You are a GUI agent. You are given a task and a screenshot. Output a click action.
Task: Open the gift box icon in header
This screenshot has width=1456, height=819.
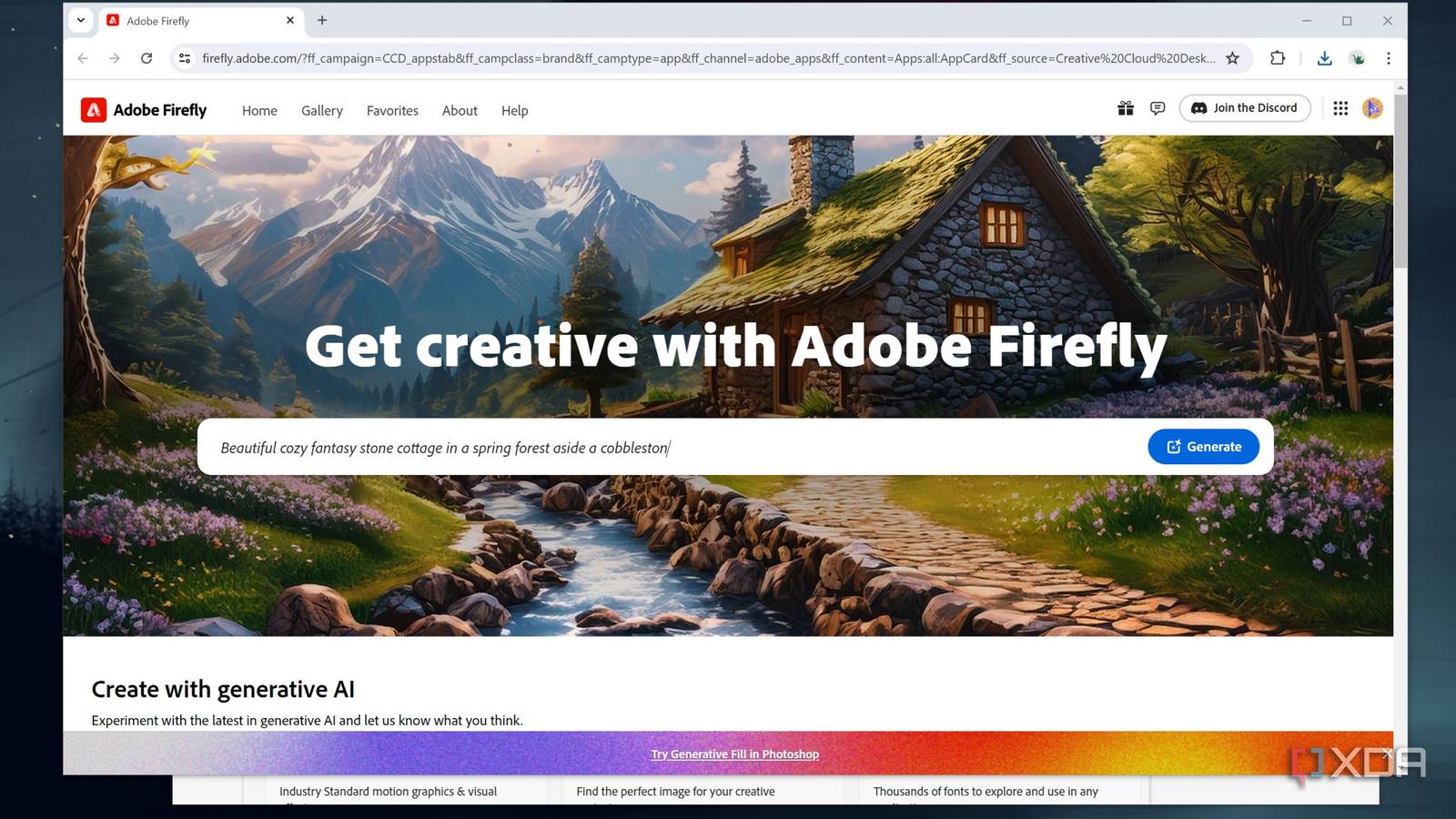(1126, 108)
